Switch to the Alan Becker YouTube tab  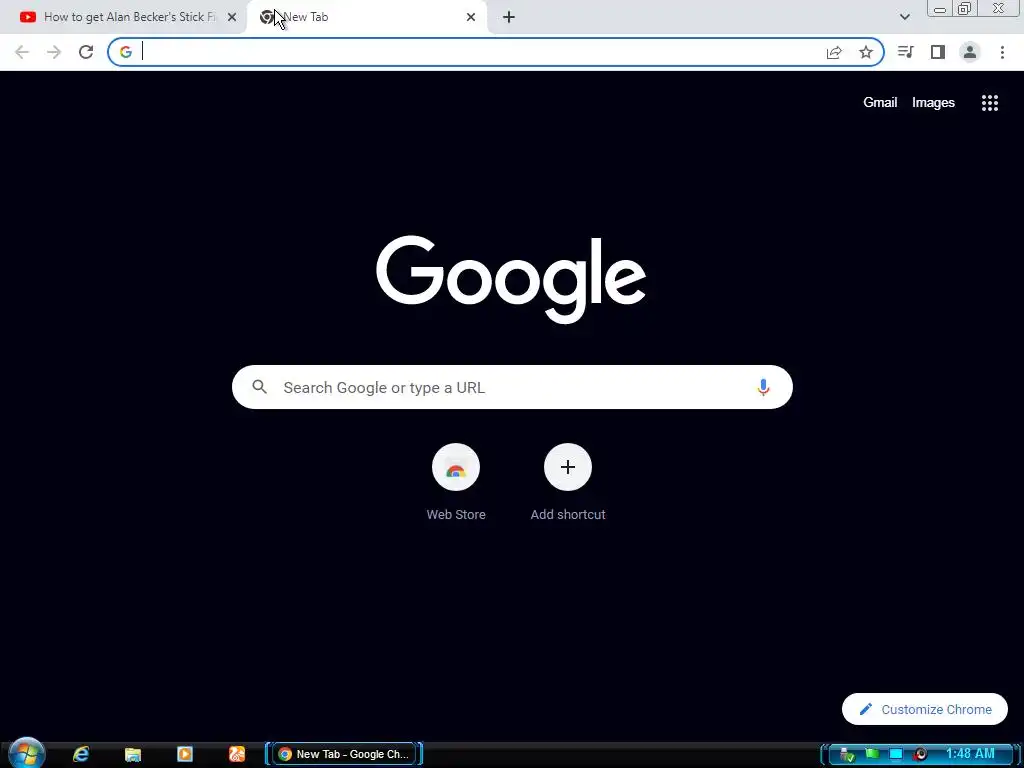[124, 17]
